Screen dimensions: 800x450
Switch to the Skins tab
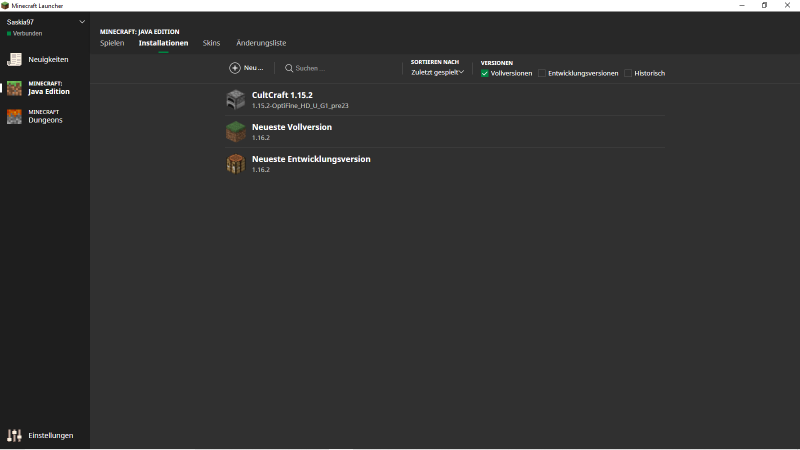click(211, 43)
